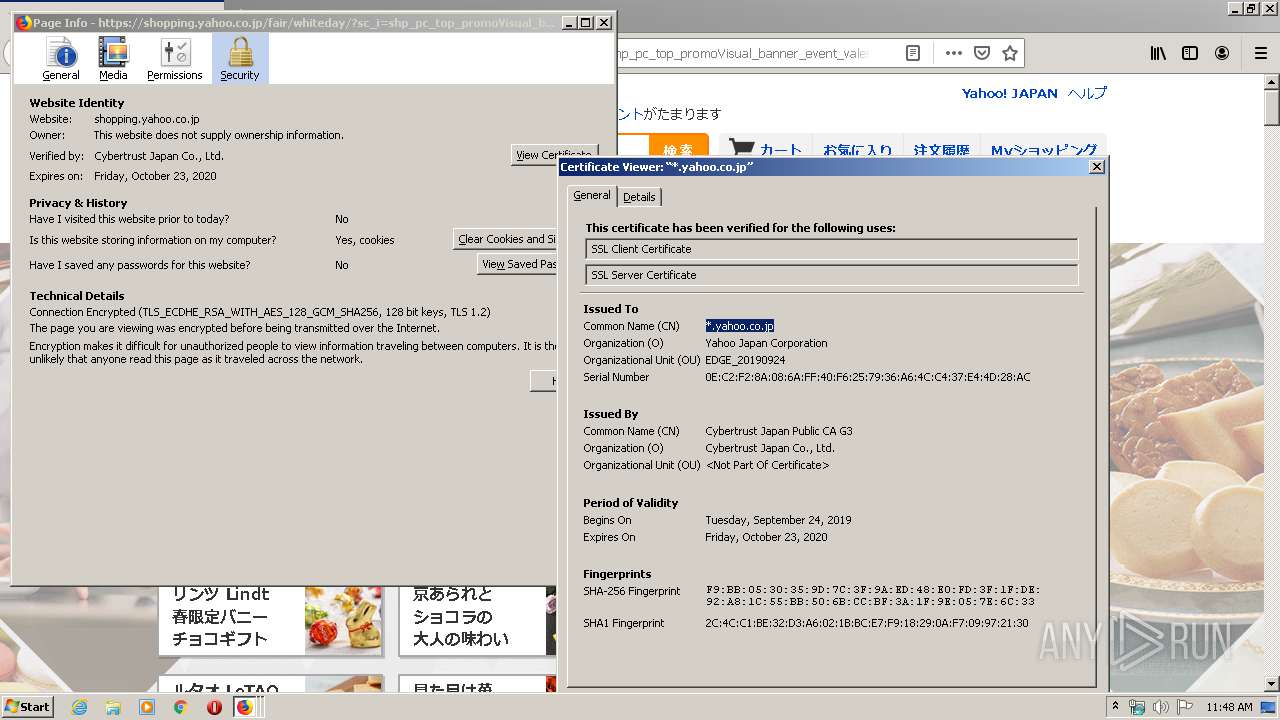
Task: Open the Action Center flag icon
Action: [x=1185, y=707]
